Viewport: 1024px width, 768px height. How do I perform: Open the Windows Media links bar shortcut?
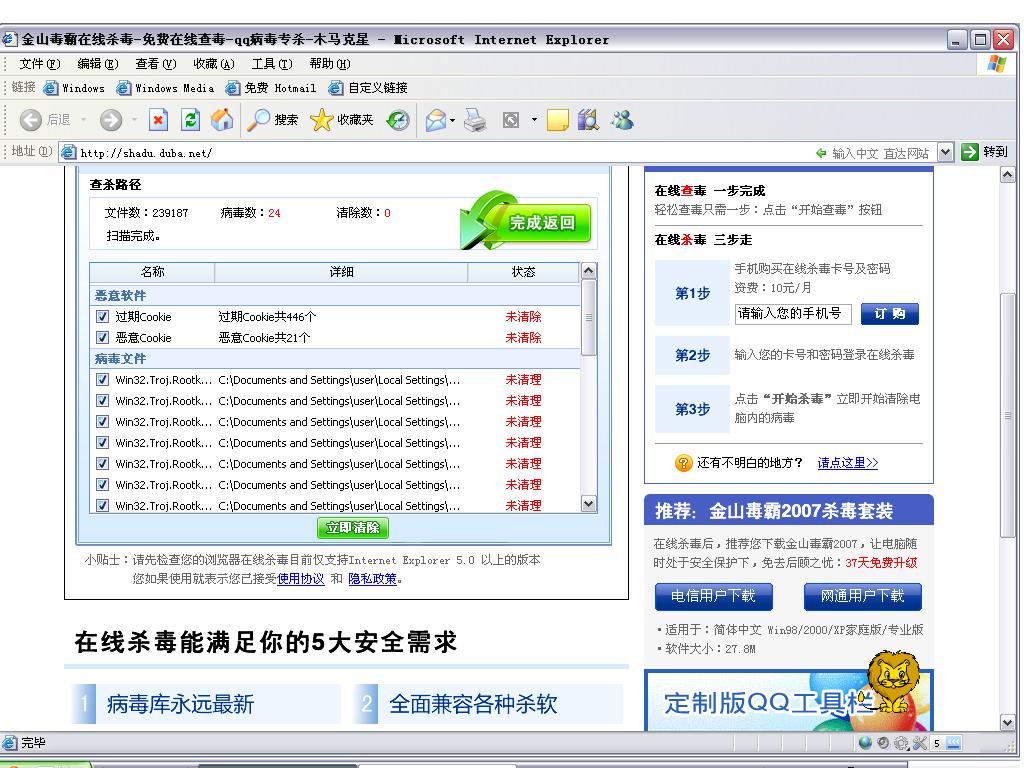click(x=165, y=88)
